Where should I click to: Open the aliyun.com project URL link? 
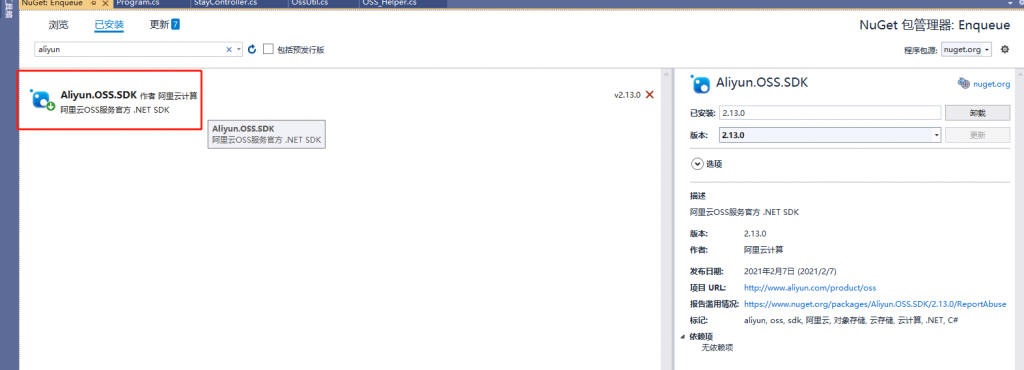810,287
